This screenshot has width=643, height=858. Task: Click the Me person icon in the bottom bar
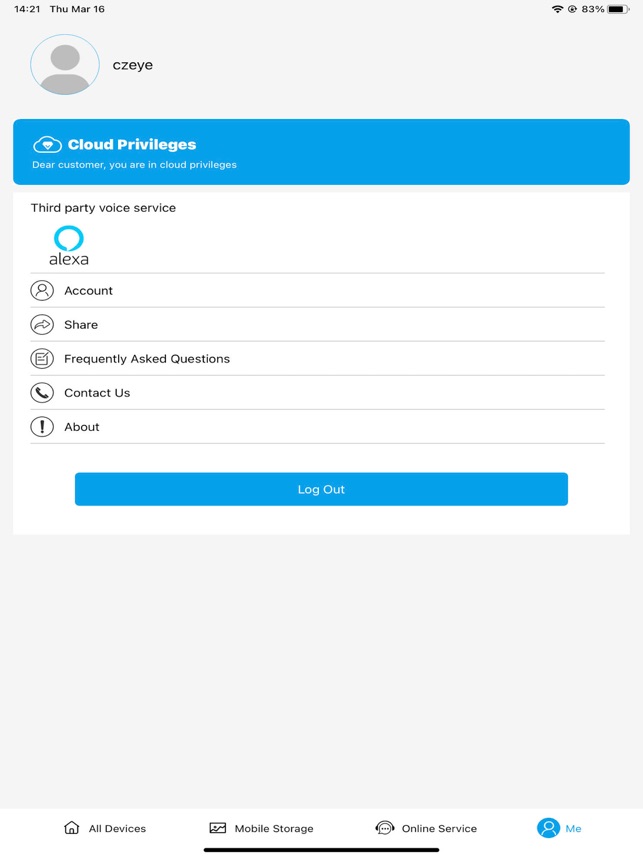pyautogui.click(x=549, y=828)
